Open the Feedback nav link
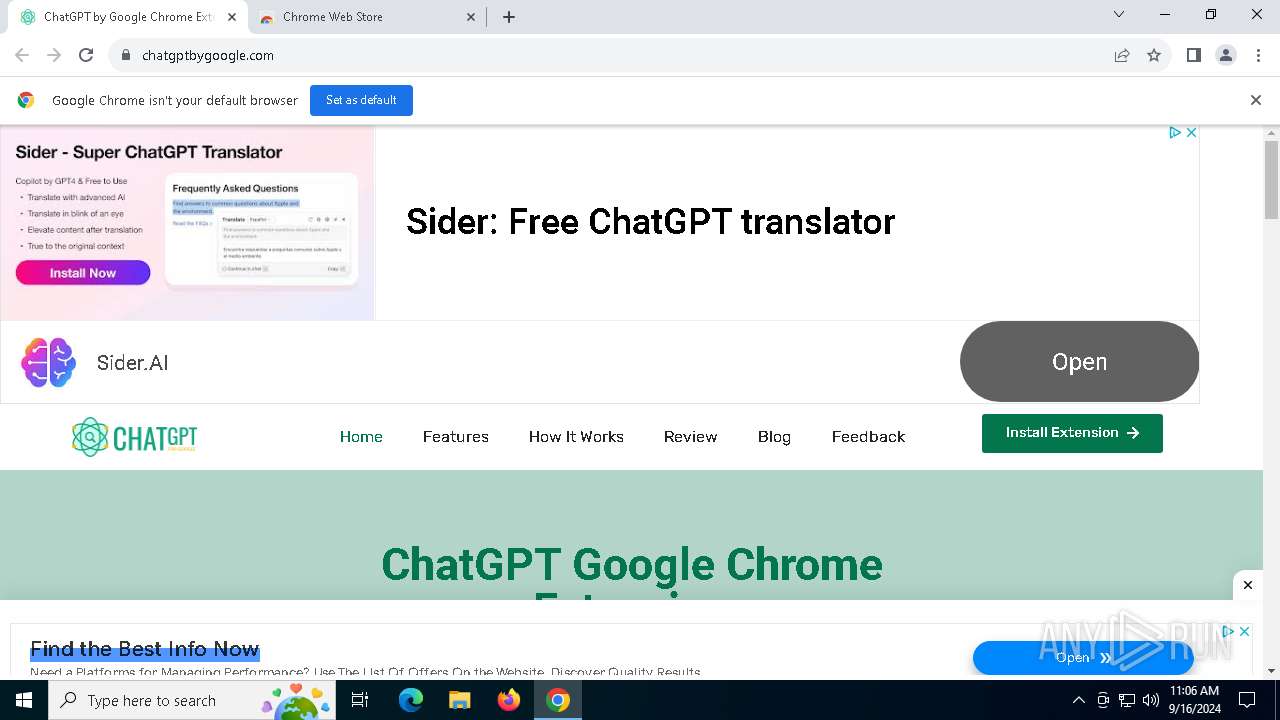 click(x=868, y=437)
